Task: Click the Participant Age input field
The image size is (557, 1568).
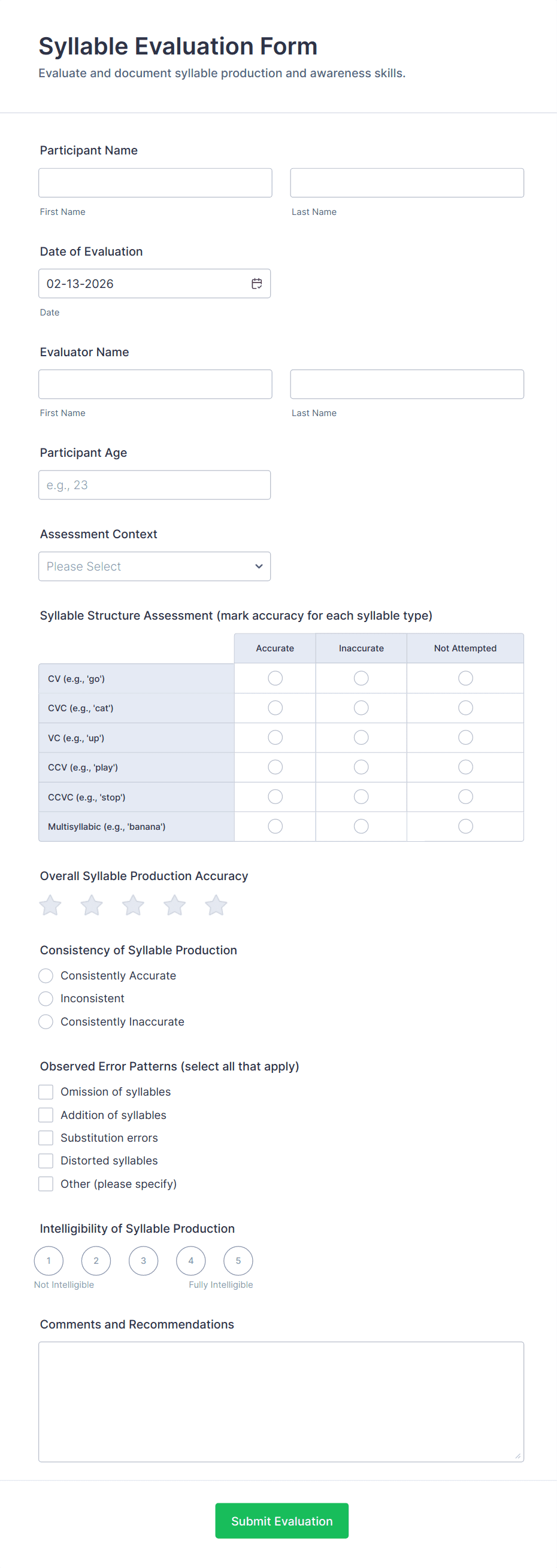Action: coord(154,485)
